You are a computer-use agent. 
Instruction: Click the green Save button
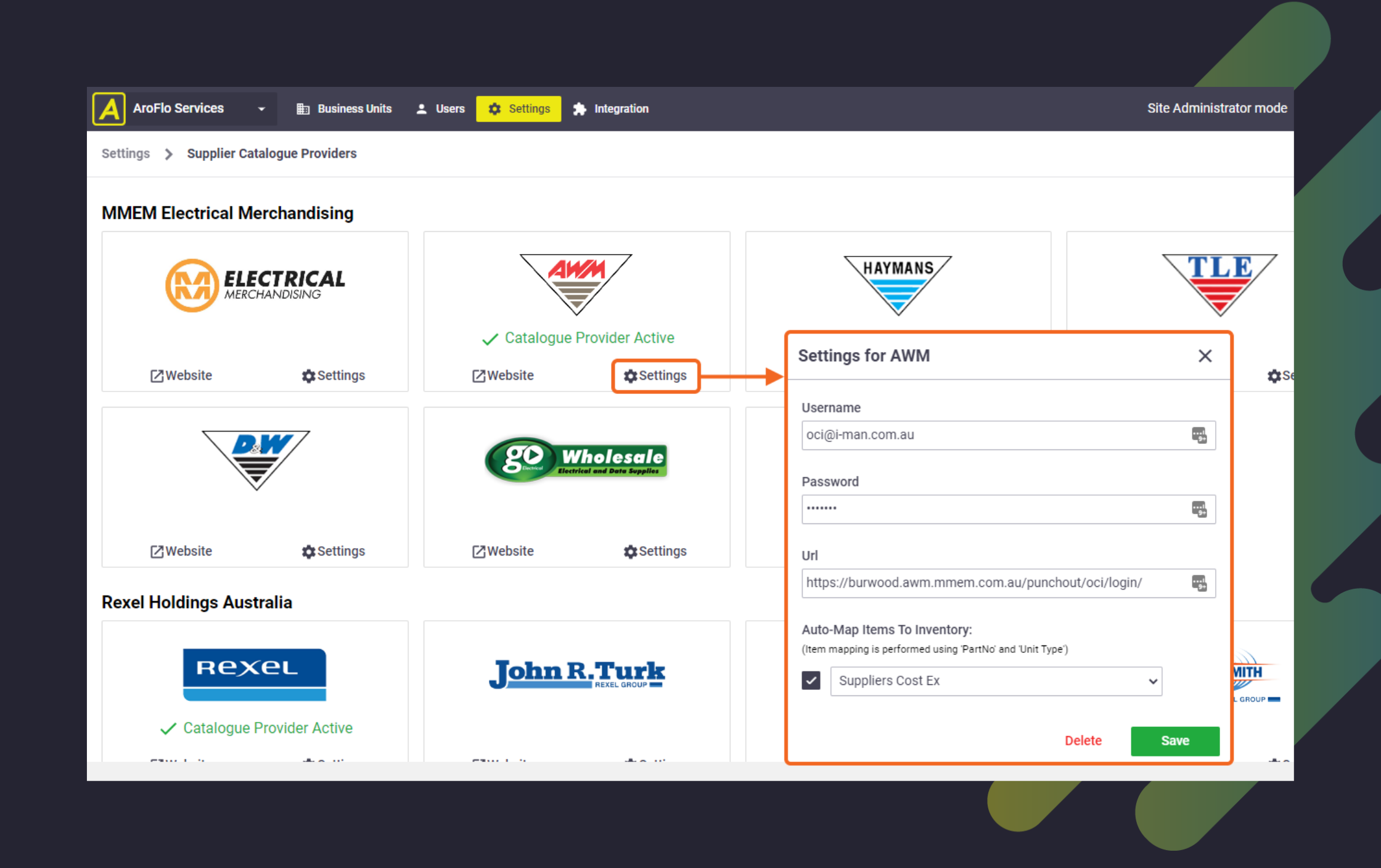click(x=1175, y=741)
